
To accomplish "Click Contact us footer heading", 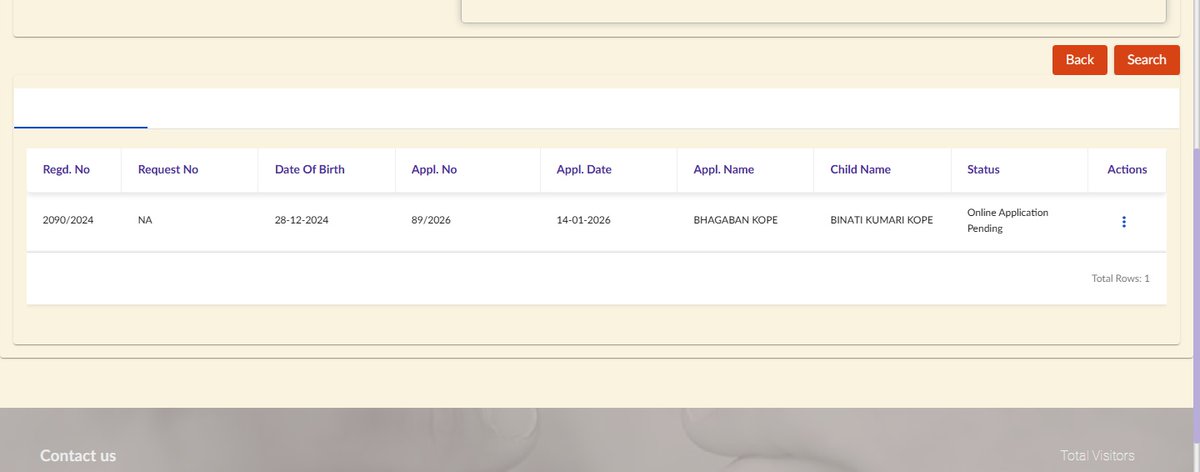I will (78, 456).
